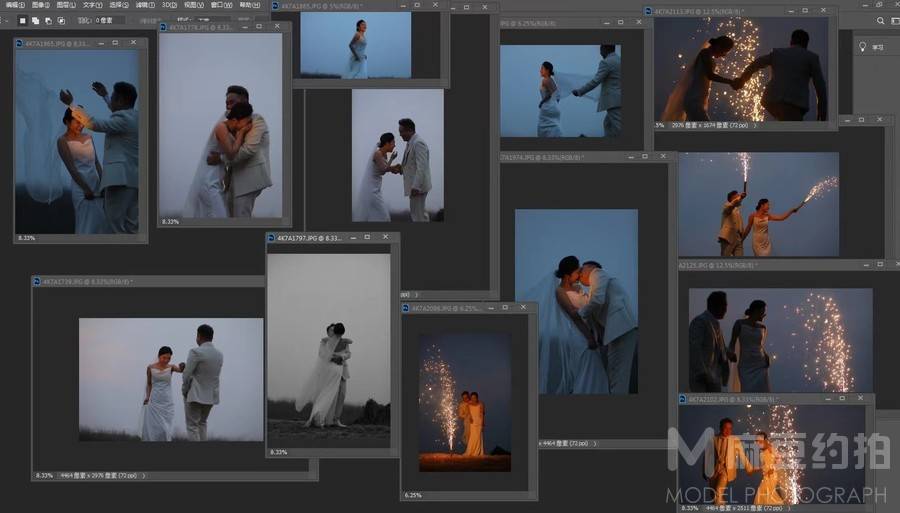This screenshot has width=900, height=513.
Task: Click '4464 像素 x 2976 像素' in 4K7A1739 status
Action: pyautogui.click(x=91, y=476)
